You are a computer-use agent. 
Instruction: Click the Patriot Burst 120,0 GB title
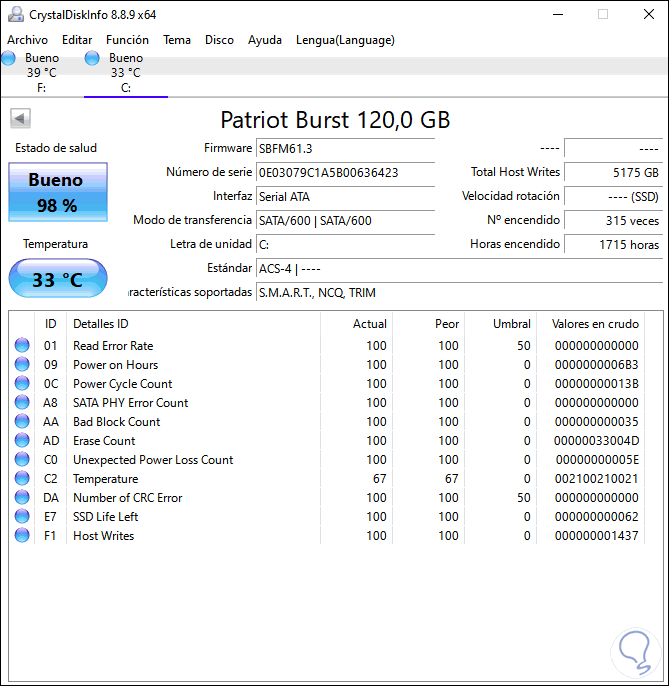(x=335, y=119)
